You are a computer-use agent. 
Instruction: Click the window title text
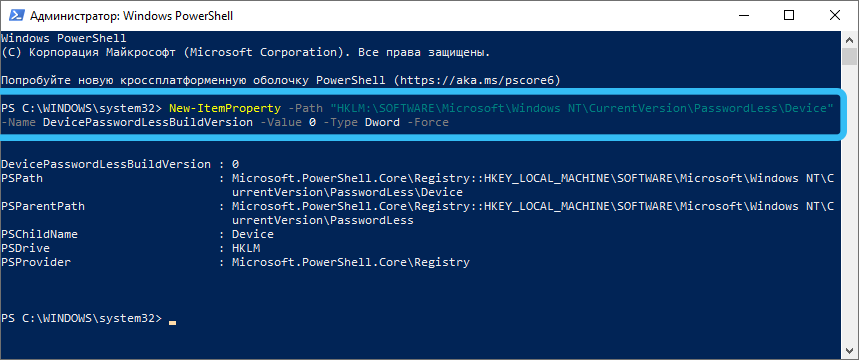pos(131,16)
